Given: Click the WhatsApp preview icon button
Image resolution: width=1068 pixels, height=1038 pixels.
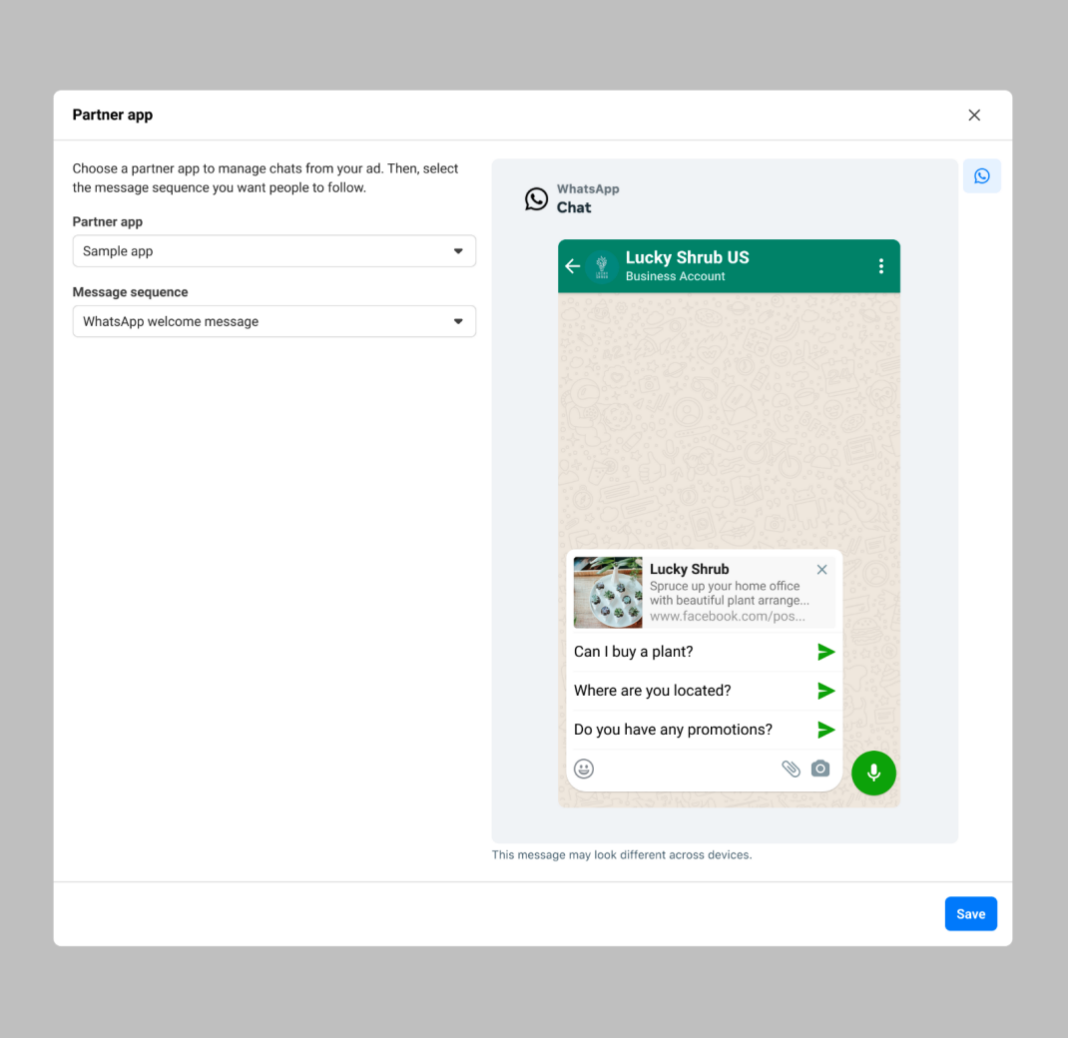Looking at the screenshot, I should (x=981, y=176).
